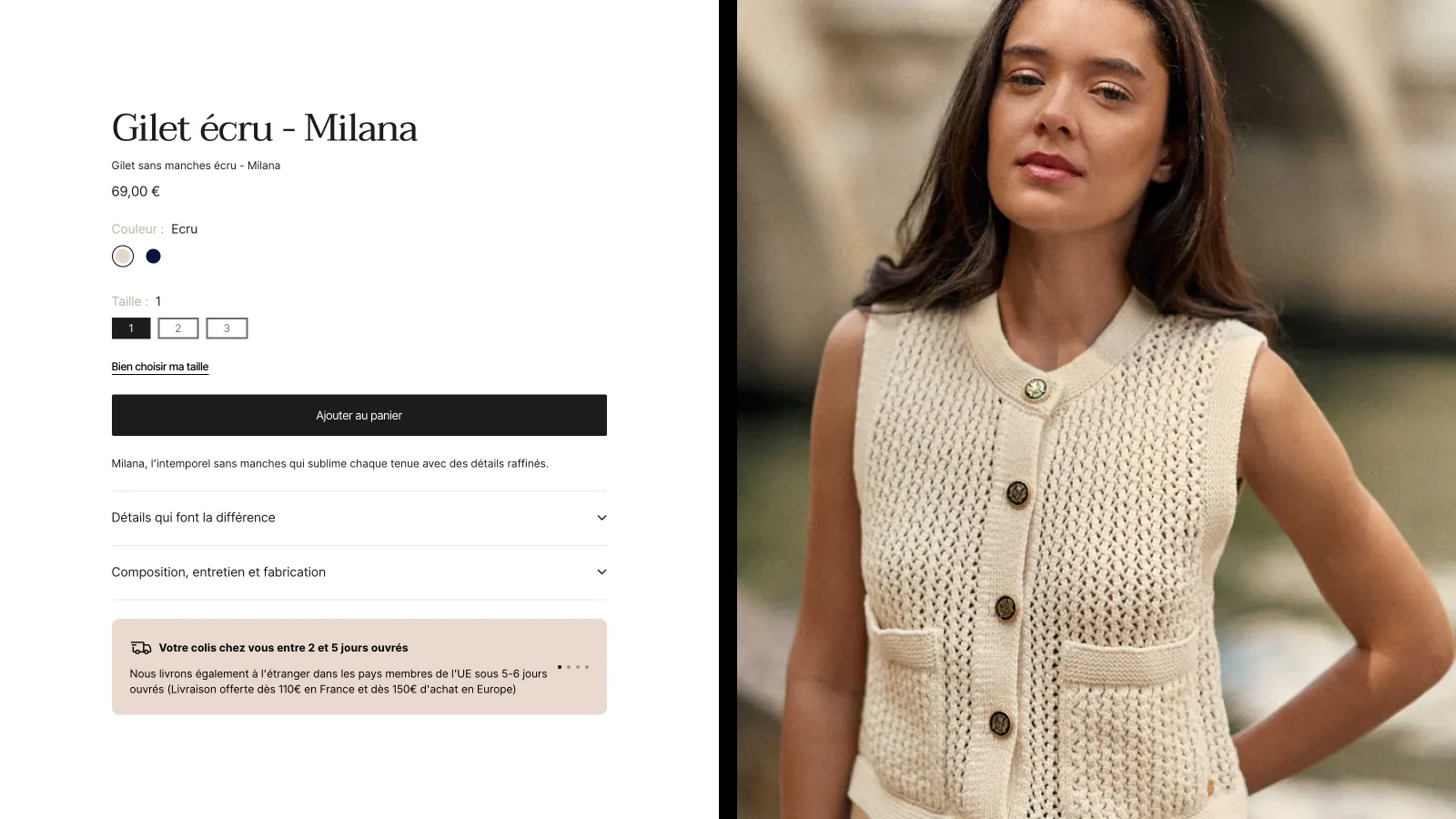The image size is (1456, 819).
Task: Choose size 3
Action: tap(227, 329)
